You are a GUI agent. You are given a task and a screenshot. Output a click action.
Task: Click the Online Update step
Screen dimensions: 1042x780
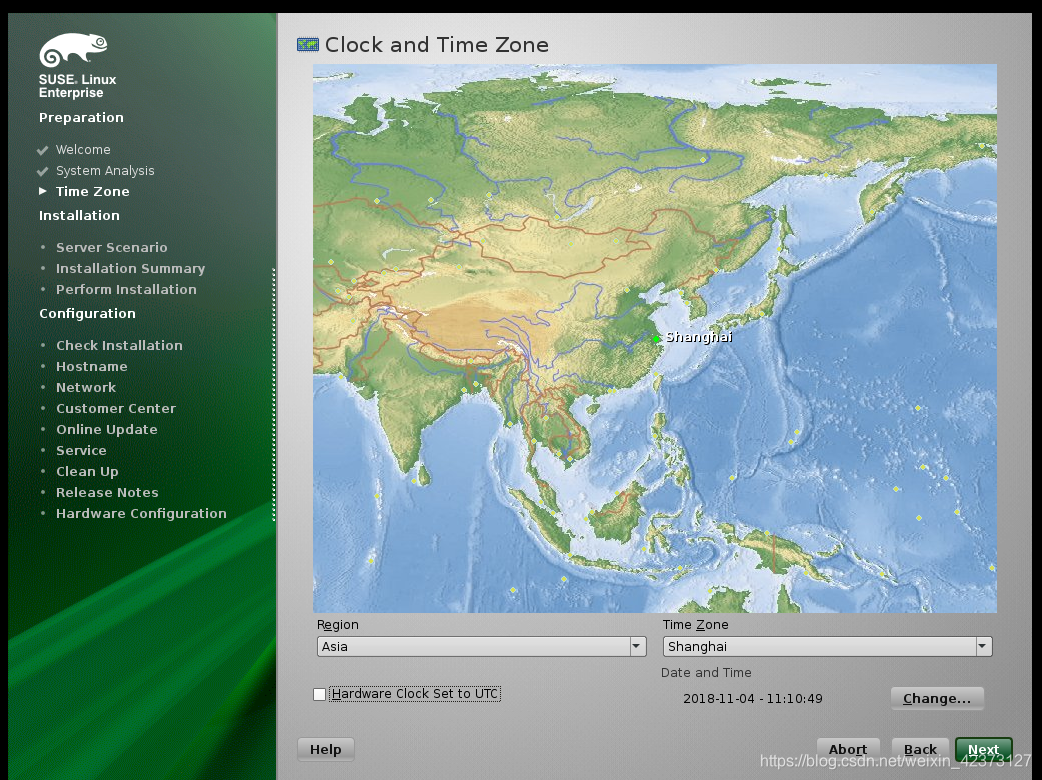pyautogui.click(x=106, y=429)
